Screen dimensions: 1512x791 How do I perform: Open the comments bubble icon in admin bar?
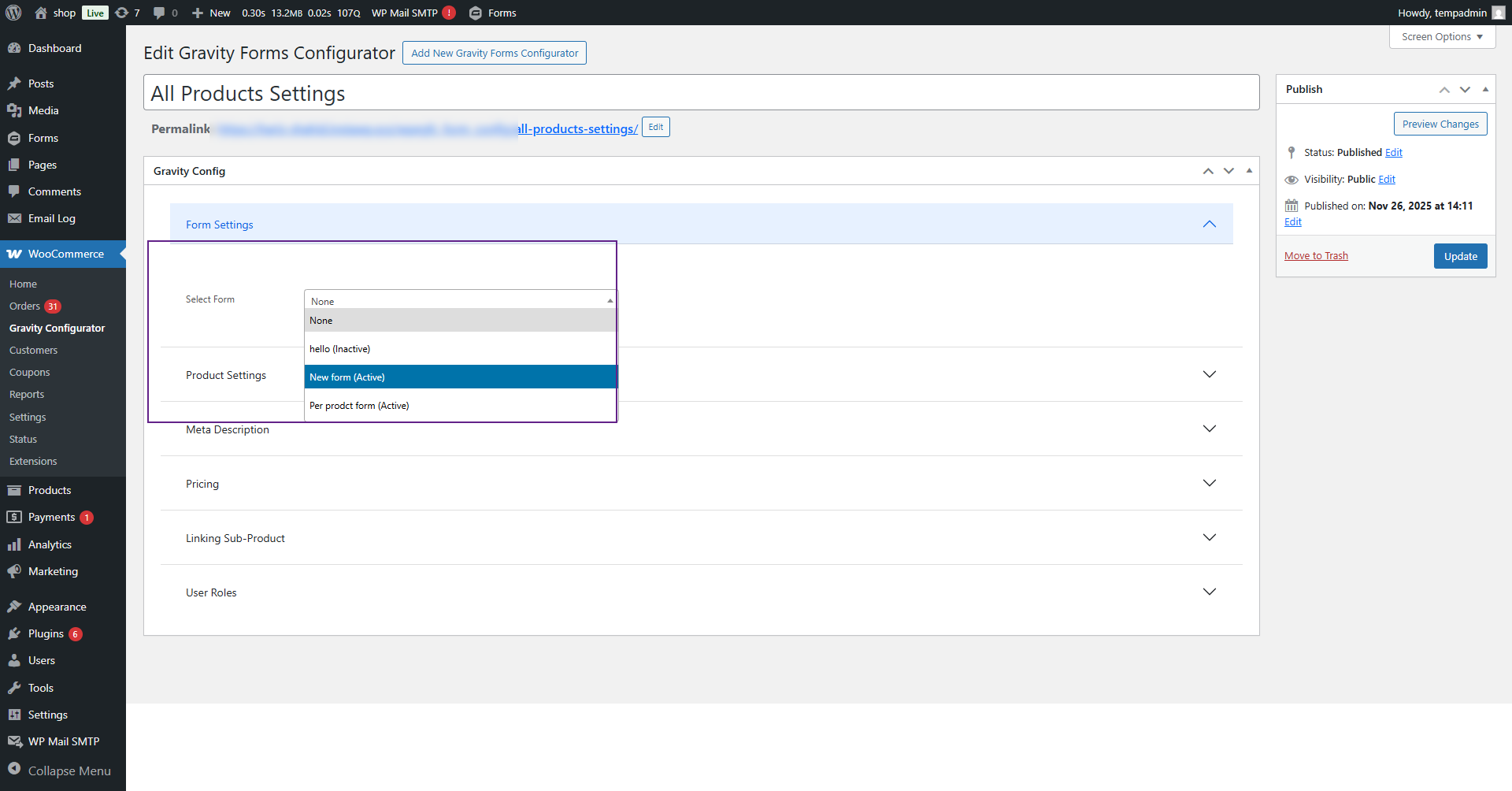[x=159, y=13]
